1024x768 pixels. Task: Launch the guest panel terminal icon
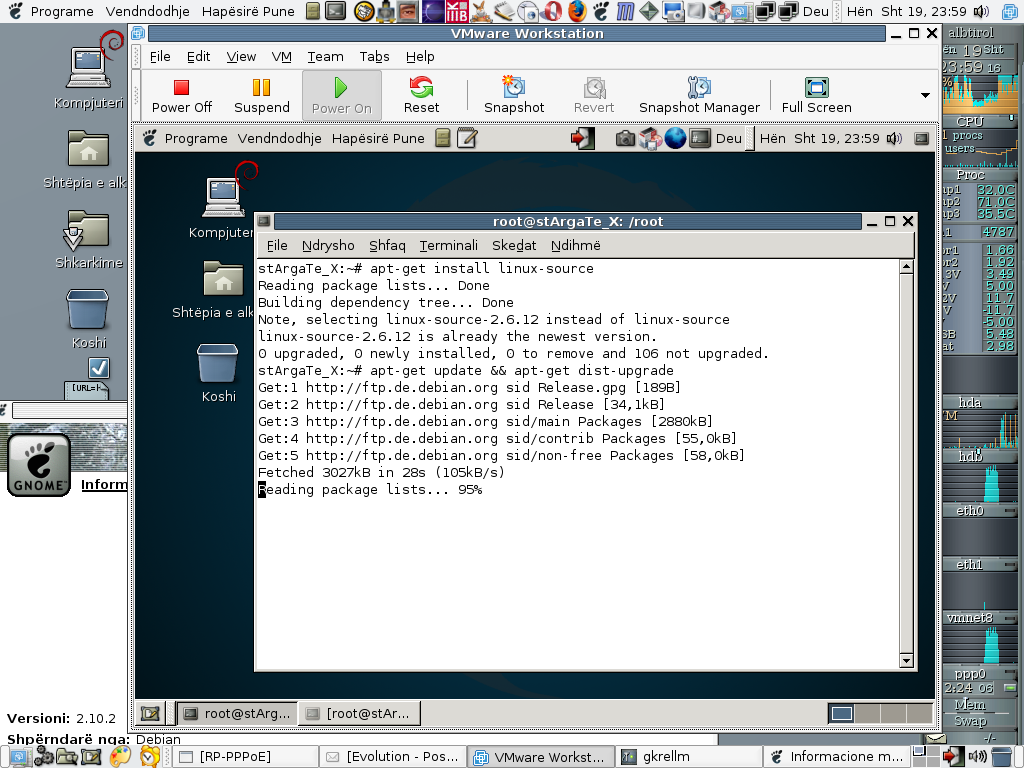click(x=699, y=138)
